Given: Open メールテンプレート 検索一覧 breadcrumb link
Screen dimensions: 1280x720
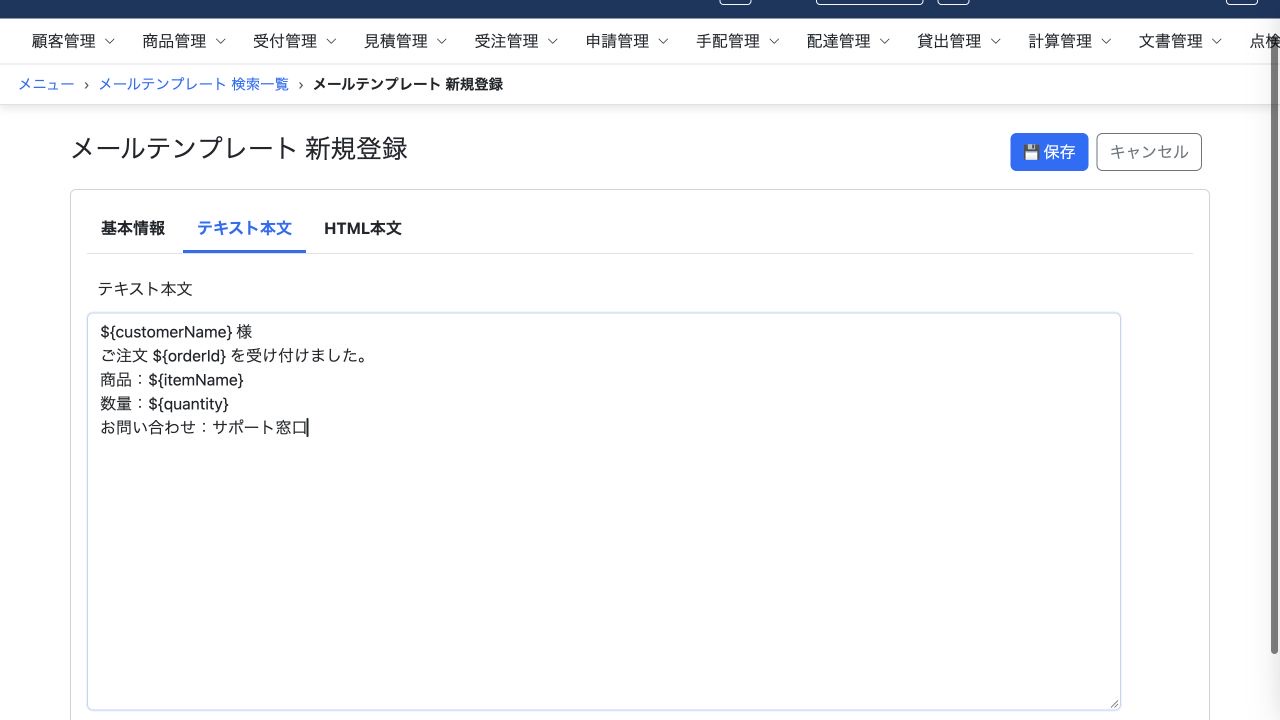Looking at the screenshot, I should (x=193, y=84).
